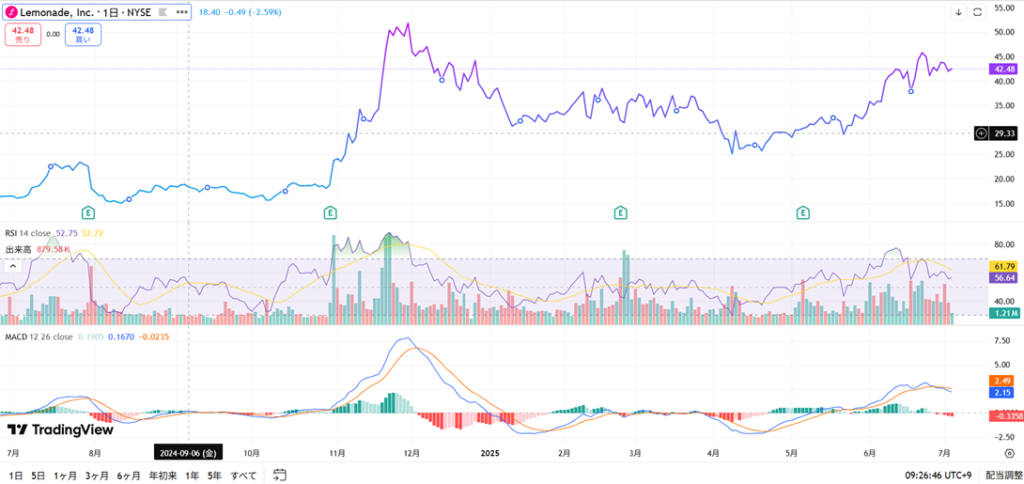This screenshot has height=484, width=1024.
Task: Toggle the 配当調整 dividend adjustment button
Action: click(x=1002, y=475)
